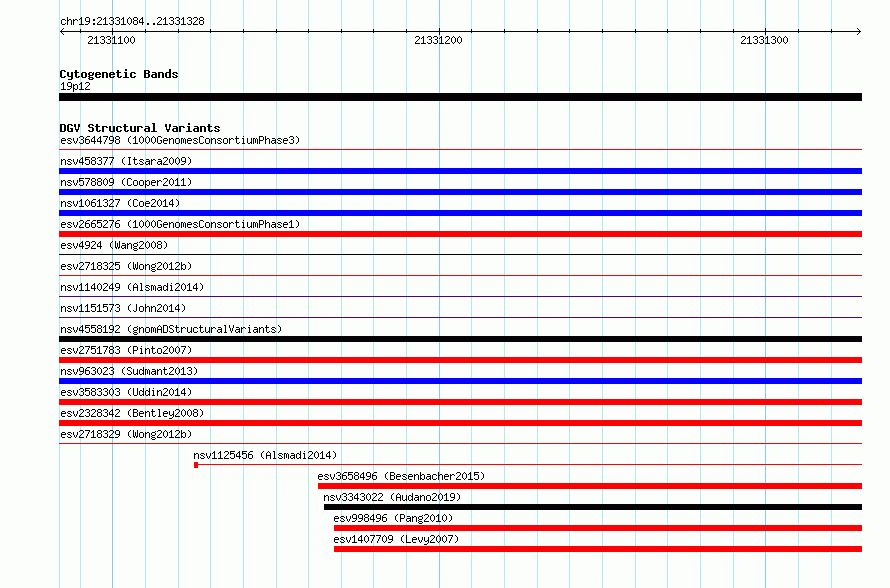
Task: Click the nsv1125456 (Alsmadi2014) label
Action: point(265,455)
